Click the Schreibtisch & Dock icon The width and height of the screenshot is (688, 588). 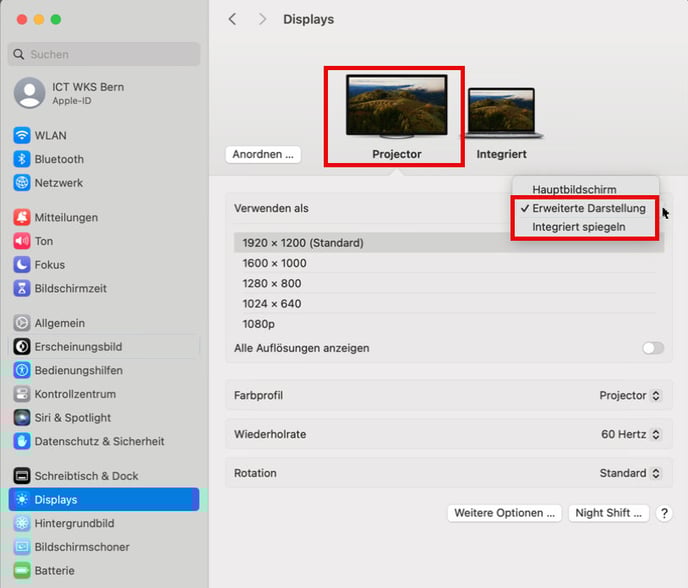(22, 476)
